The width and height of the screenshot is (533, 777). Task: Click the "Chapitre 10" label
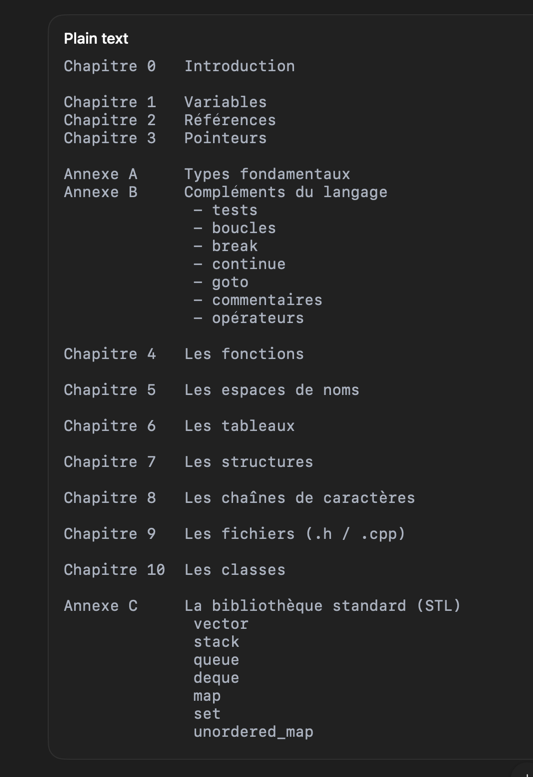point(114,570)
